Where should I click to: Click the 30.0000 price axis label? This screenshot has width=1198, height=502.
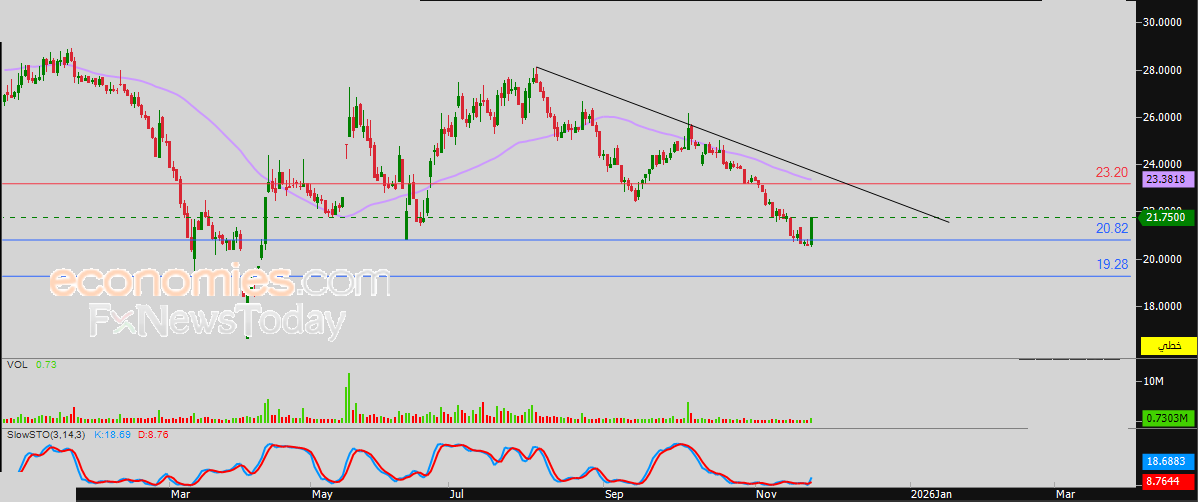pos(1163,22)
